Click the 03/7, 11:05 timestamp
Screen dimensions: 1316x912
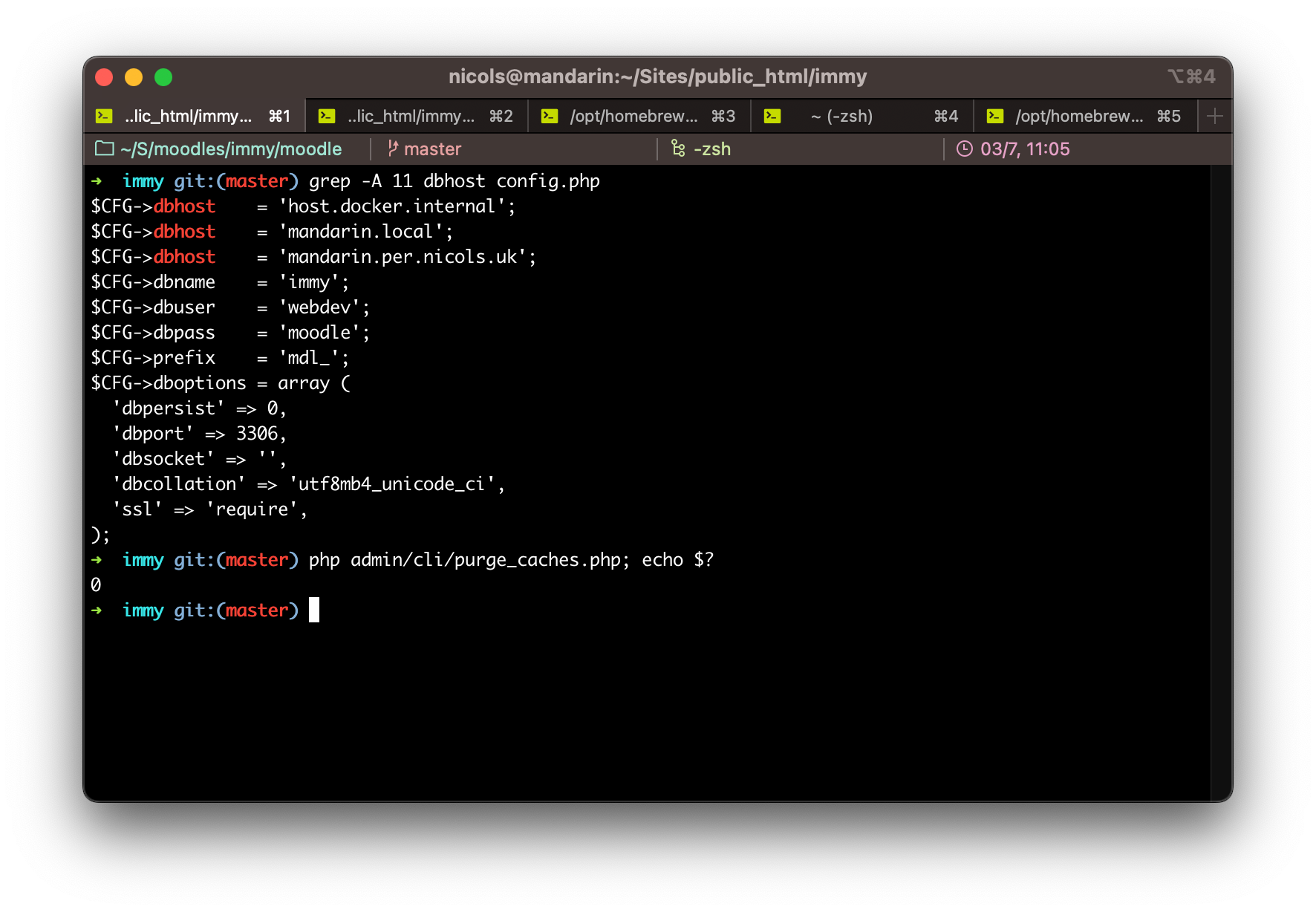pos(1025,149)
